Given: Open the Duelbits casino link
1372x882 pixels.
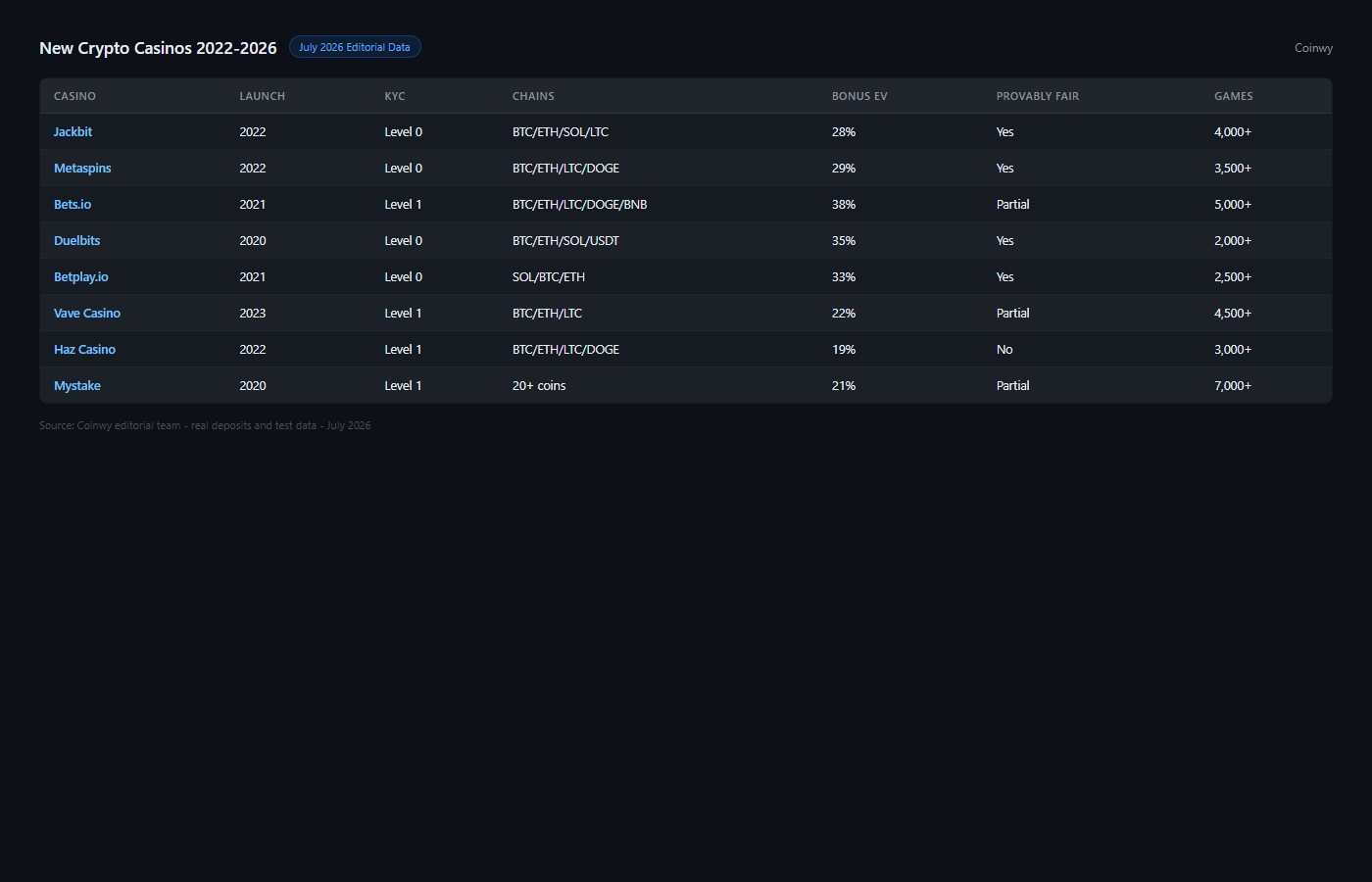Looking at the screenshot, I should (x=76, y=241).
